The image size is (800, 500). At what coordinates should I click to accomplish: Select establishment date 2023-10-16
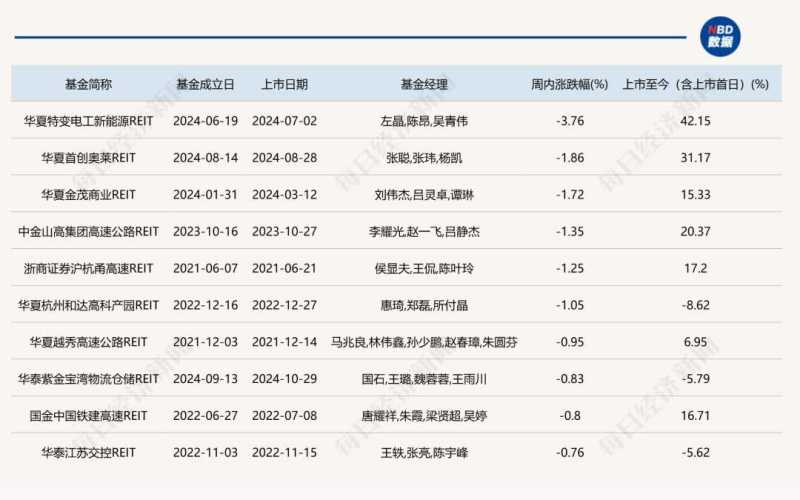(205, 231)
